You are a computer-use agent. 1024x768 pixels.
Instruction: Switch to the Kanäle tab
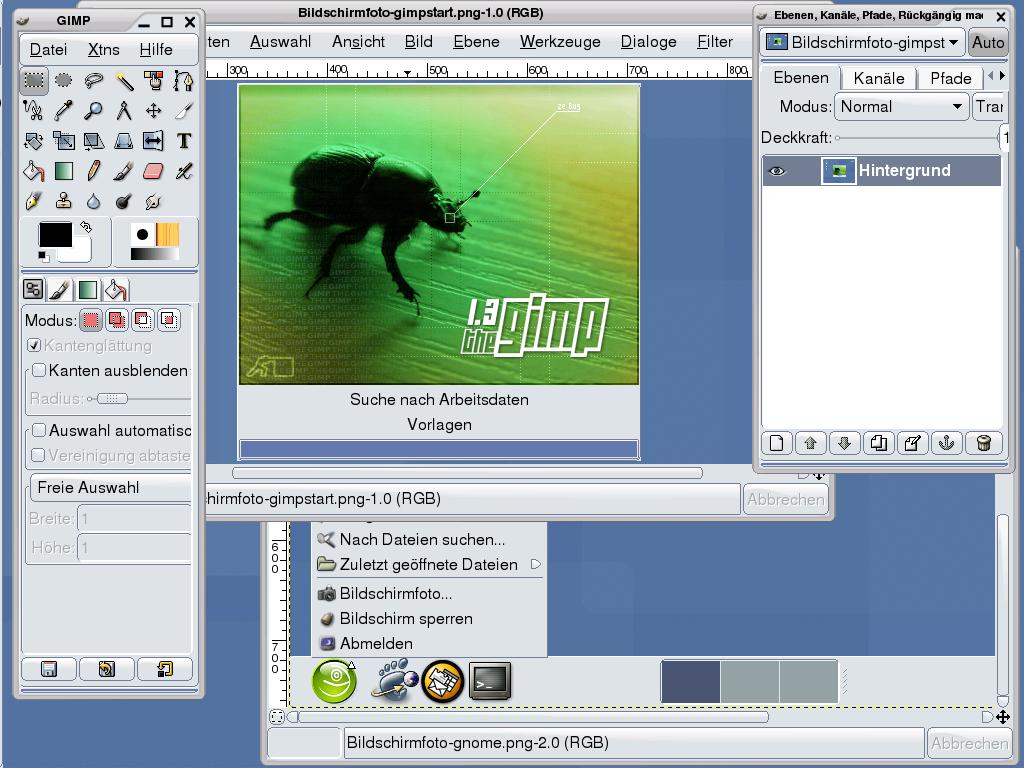coord(879,78)
